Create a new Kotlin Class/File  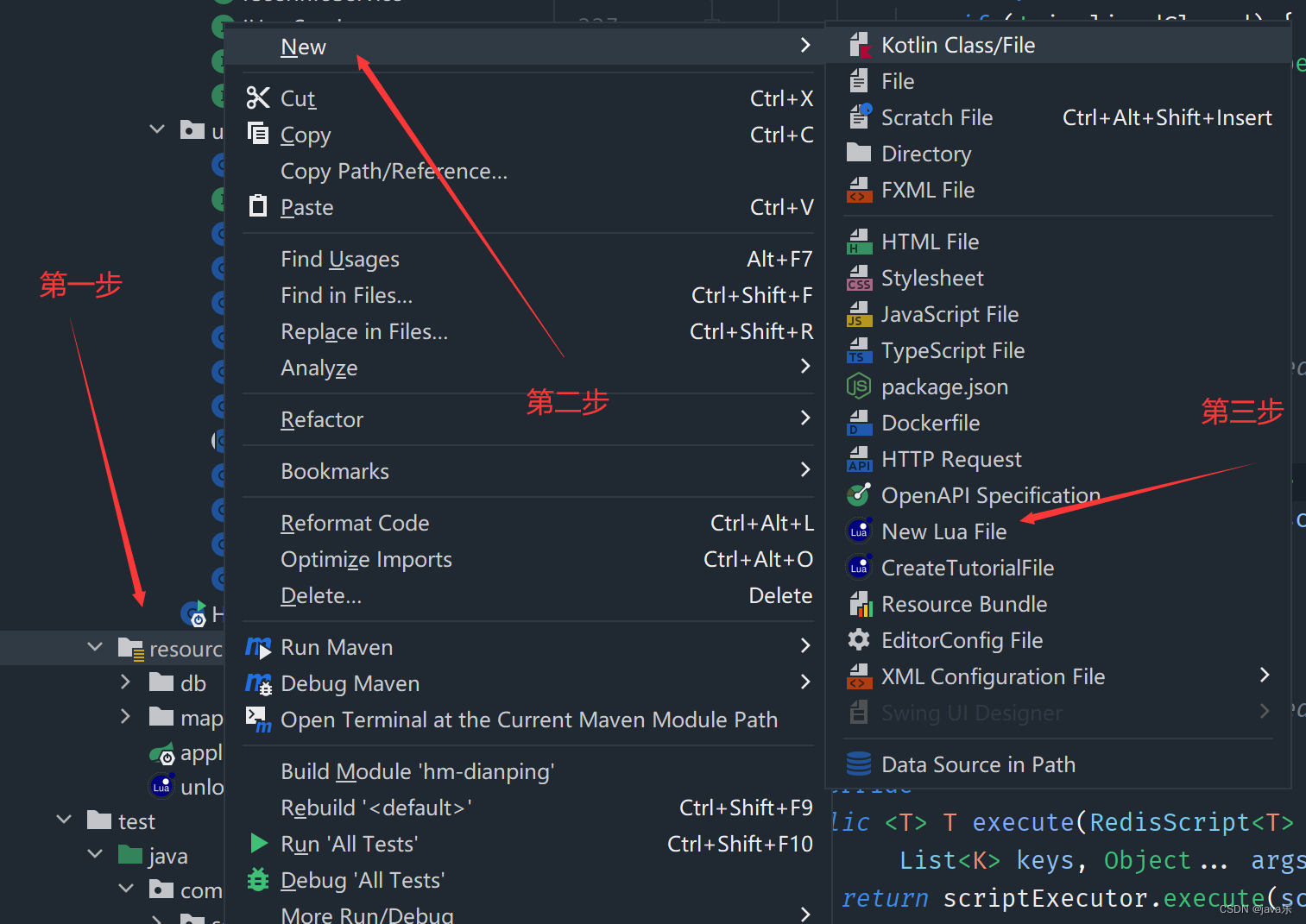click(x=958, y=44)
